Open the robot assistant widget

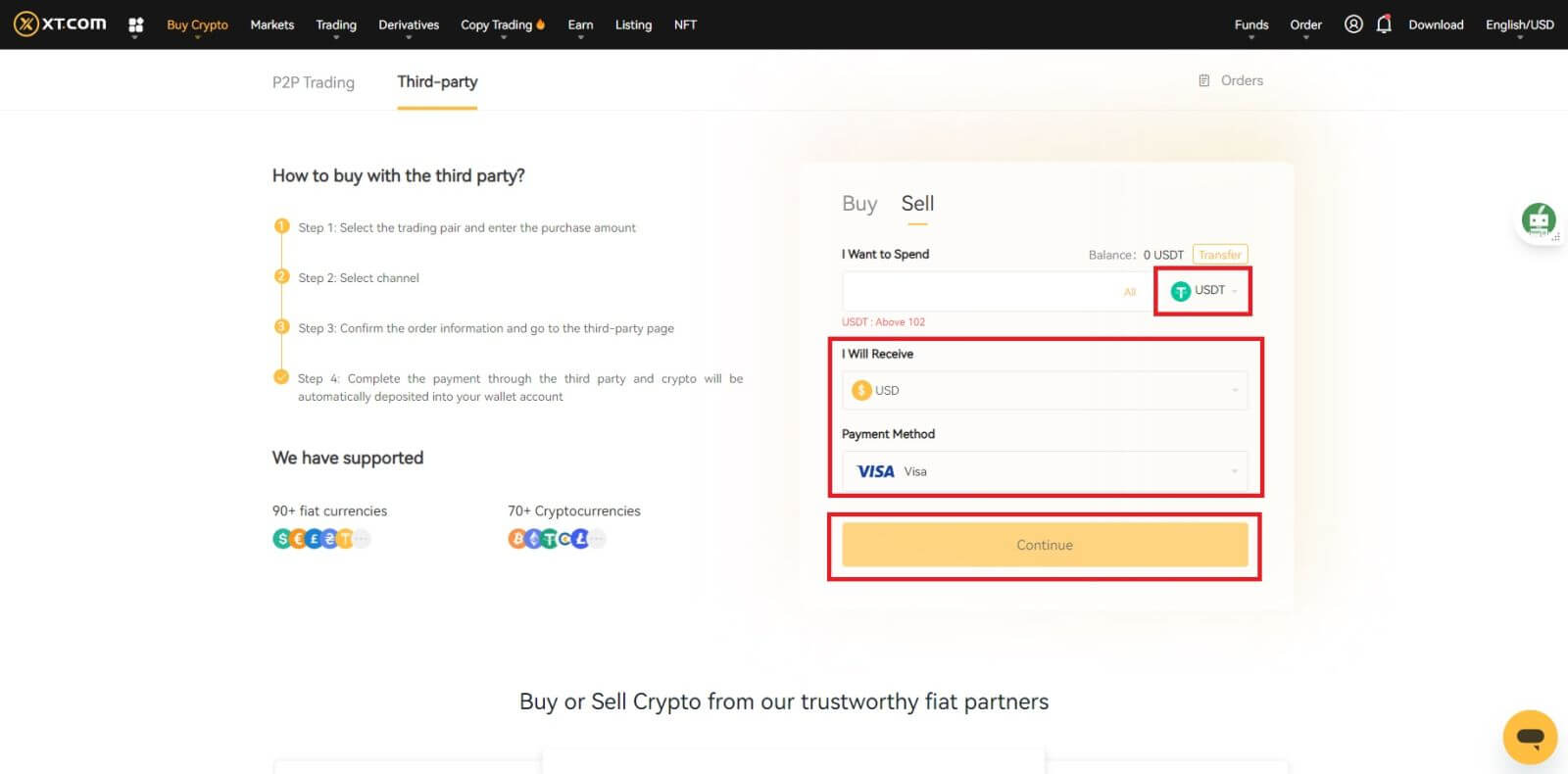pyautogui.click(x=1538, y=220)
